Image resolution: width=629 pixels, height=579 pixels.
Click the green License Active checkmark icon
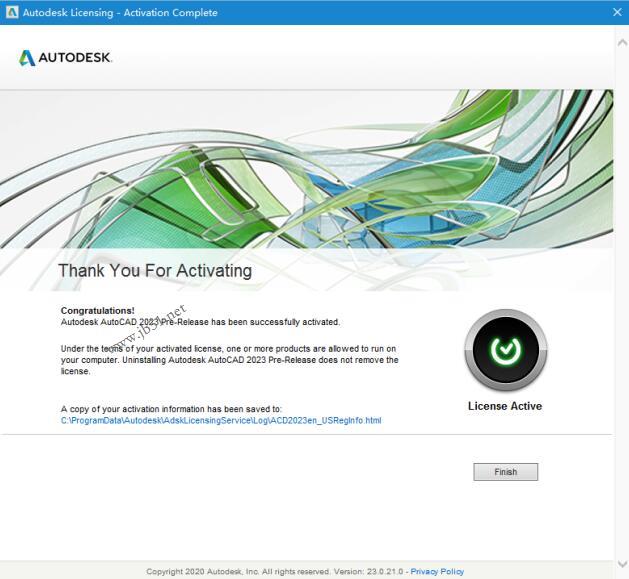pyautogui.click(x=505, y=350)
